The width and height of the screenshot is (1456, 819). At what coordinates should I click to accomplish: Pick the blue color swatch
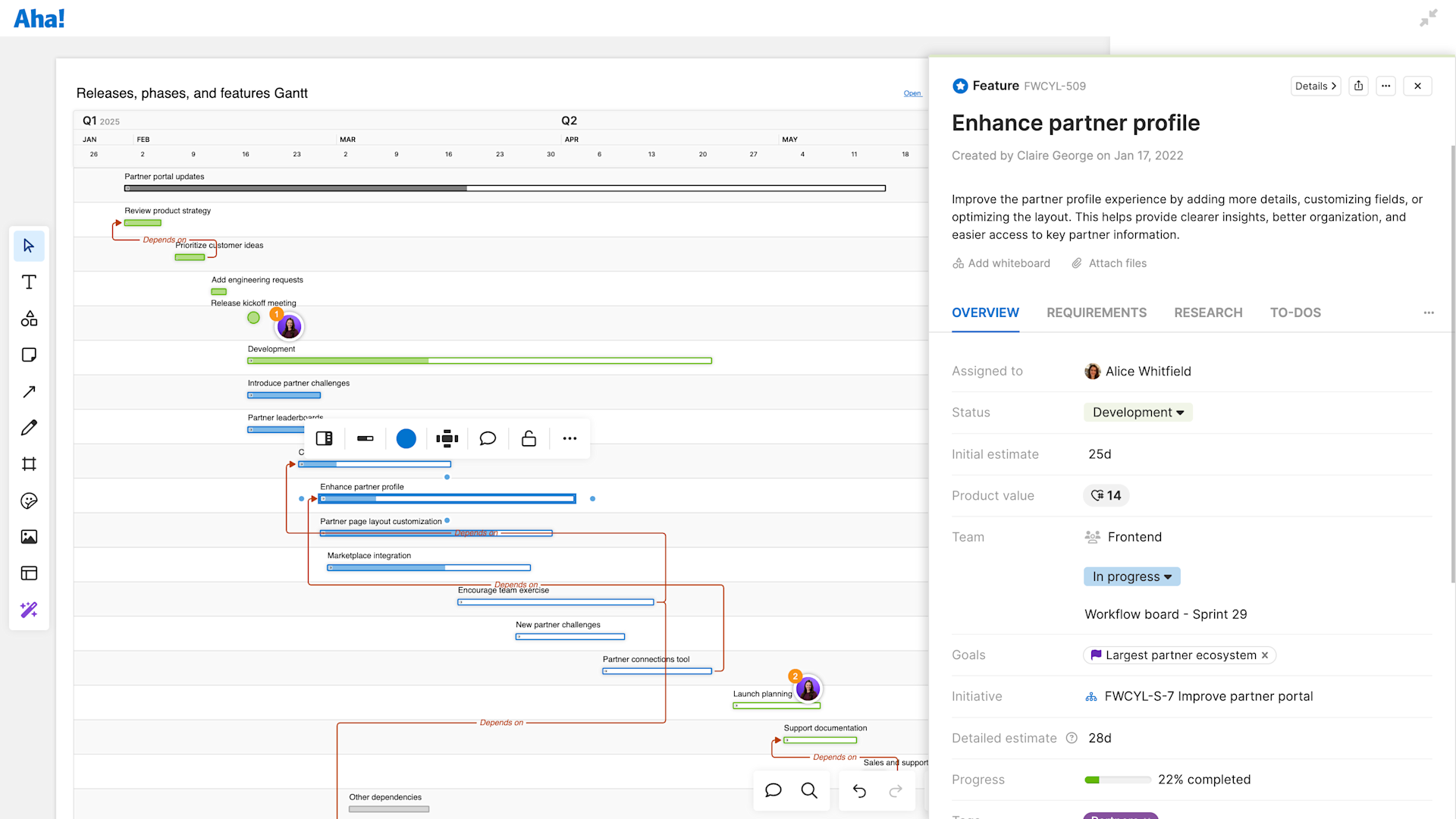pyautogui.click(x=406, y=438)
